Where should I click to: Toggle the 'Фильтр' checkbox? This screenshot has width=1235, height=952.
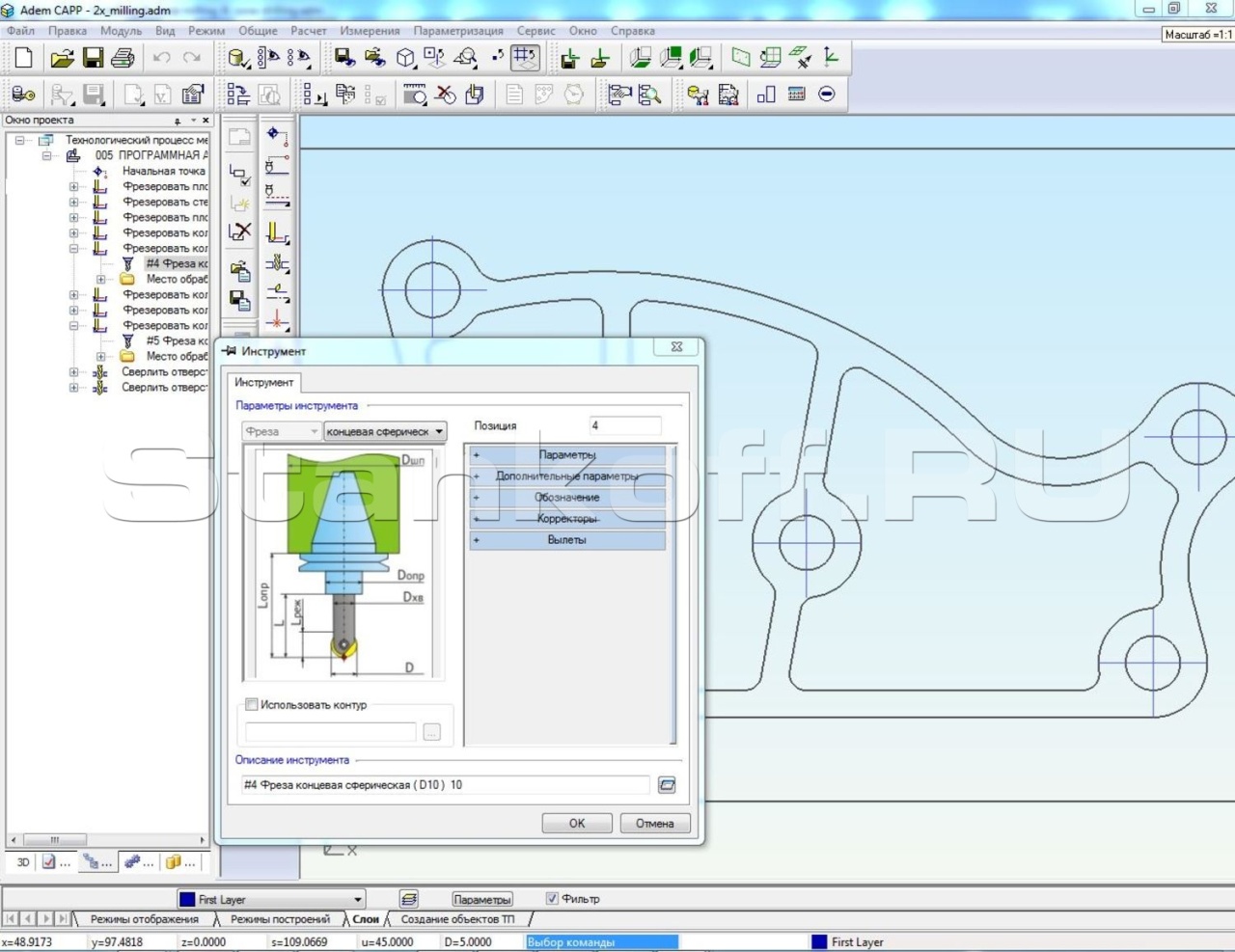[x=552, y=899]
